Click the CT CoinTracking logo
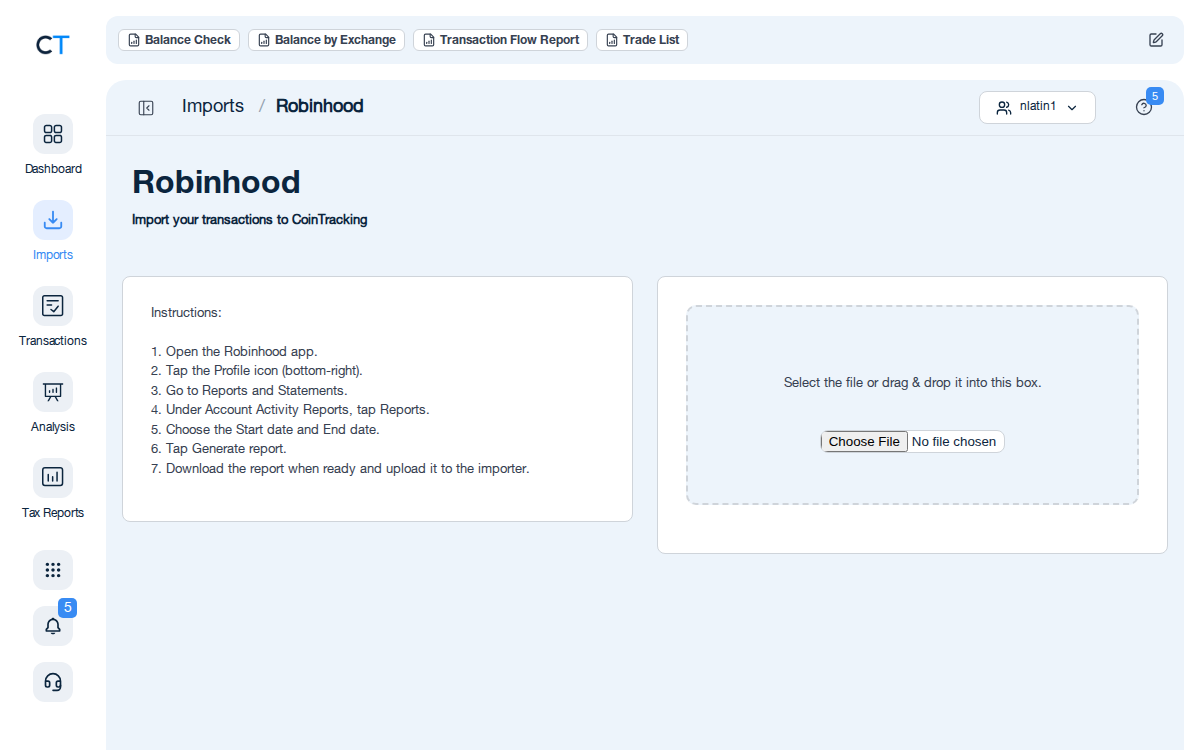1200x750 pixels. (x=52, y=45)
